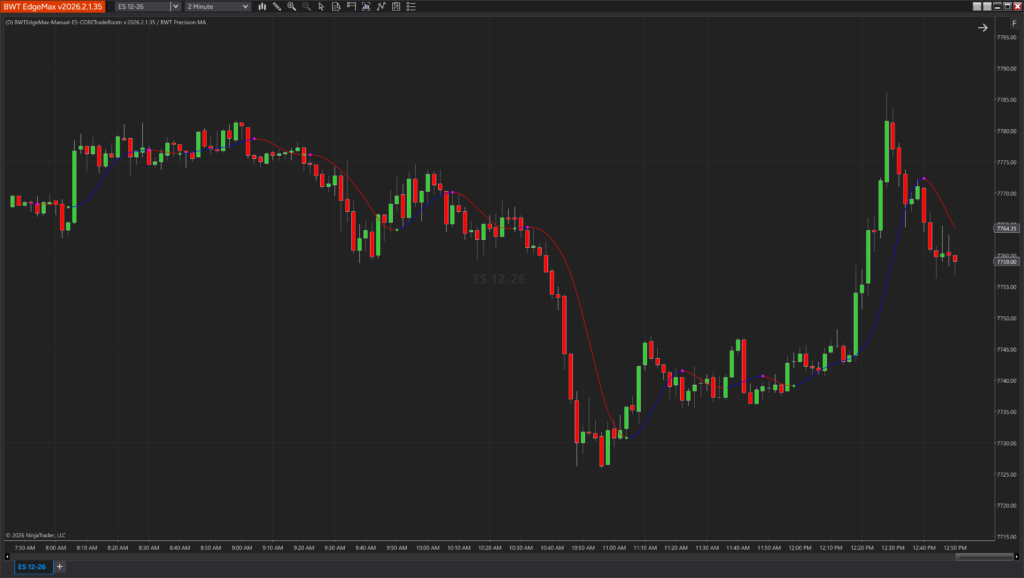
Task: Click the 7759.00 current price marker
Action: pos(1006,262)
